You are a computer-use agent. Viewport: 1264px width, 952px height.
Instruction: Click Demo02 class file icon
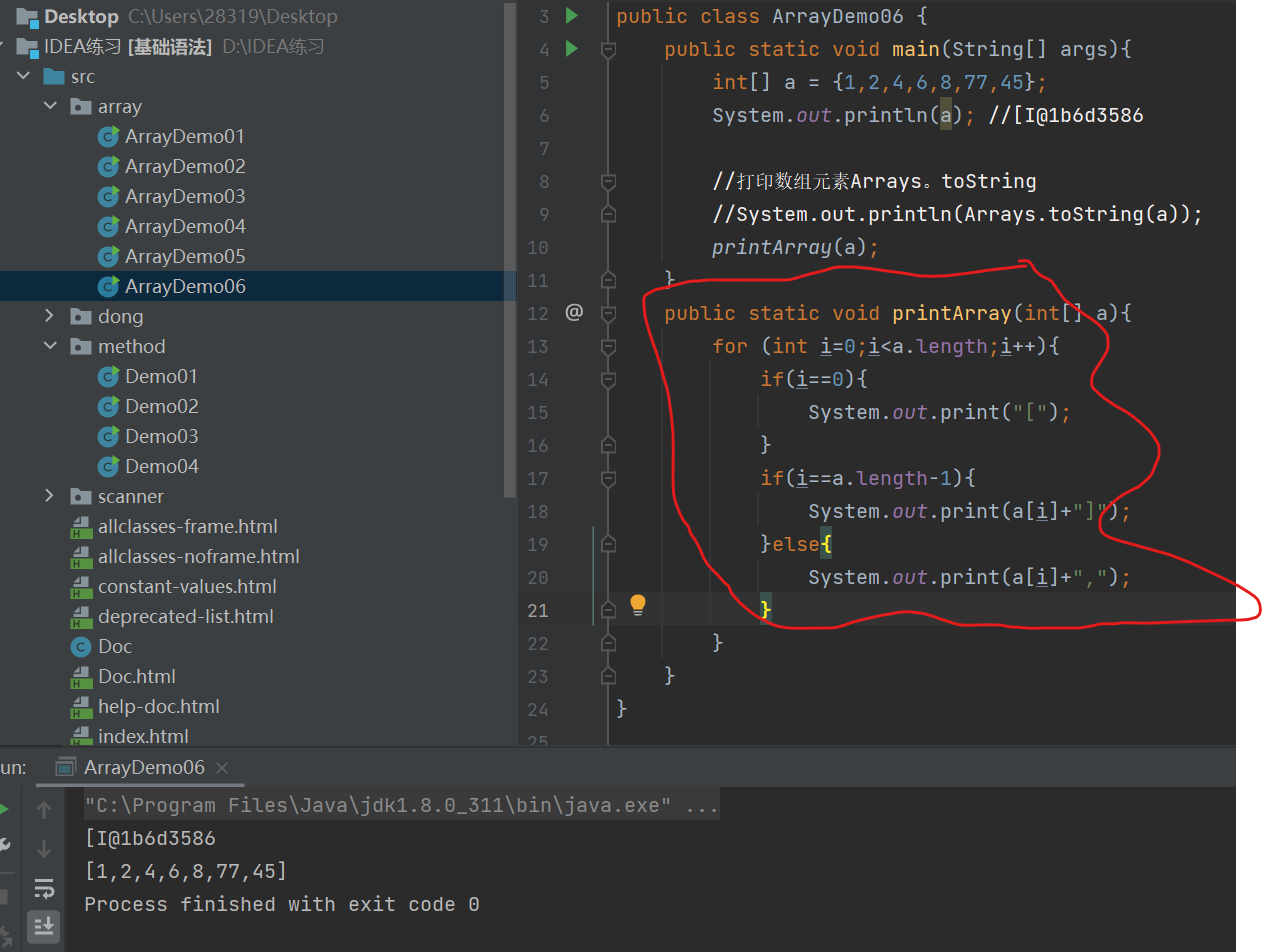point(108,406)
